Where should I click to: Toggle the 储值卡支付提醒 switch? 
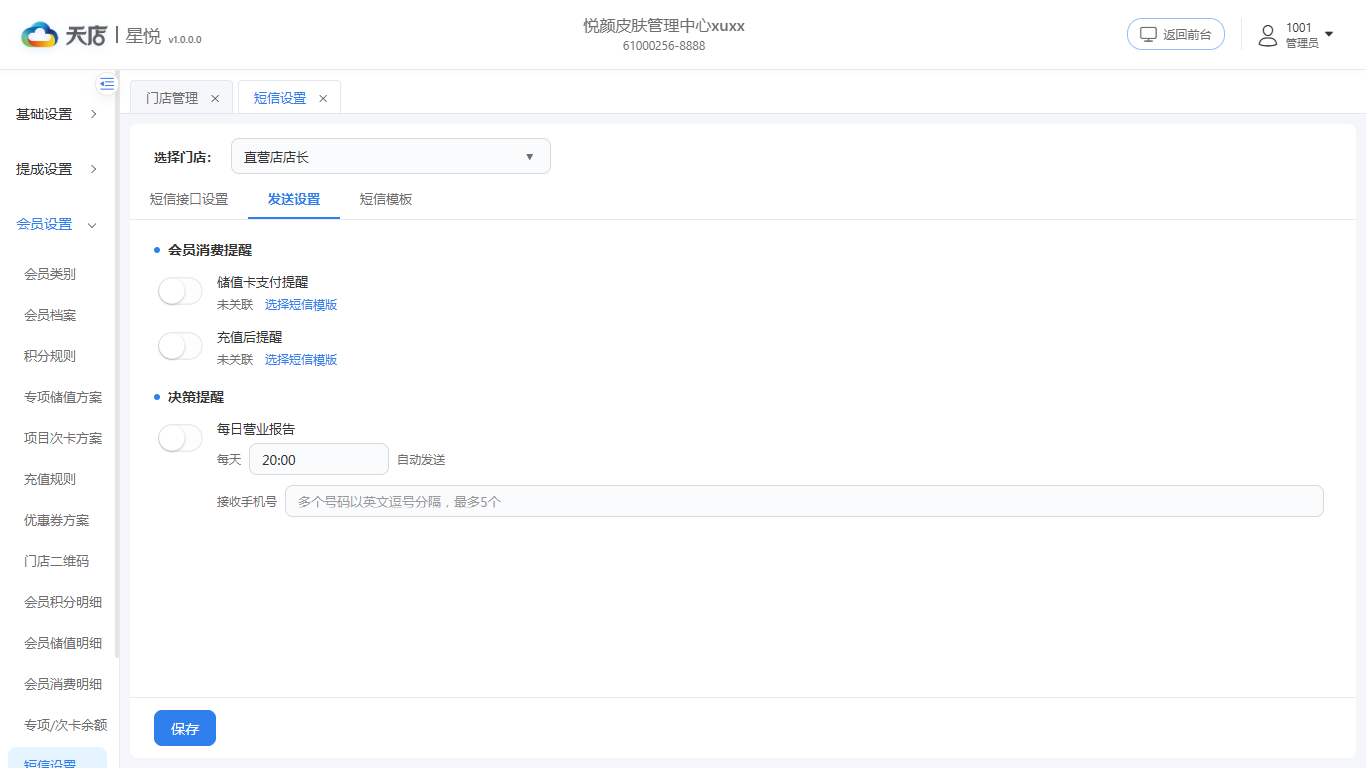tap(180, 291)
